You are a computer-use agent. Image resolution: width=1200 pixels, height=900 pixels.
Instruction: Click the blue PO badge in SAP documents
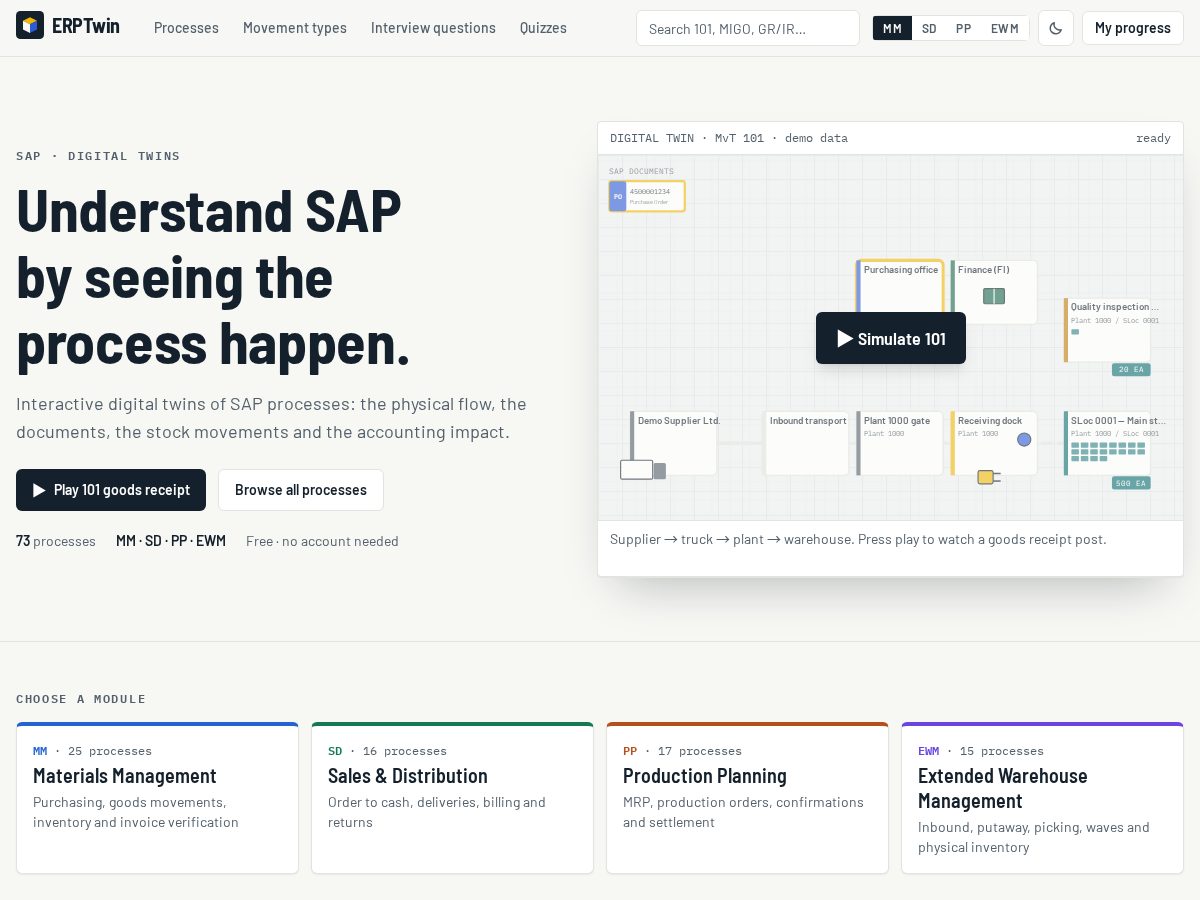click(618, 196)
